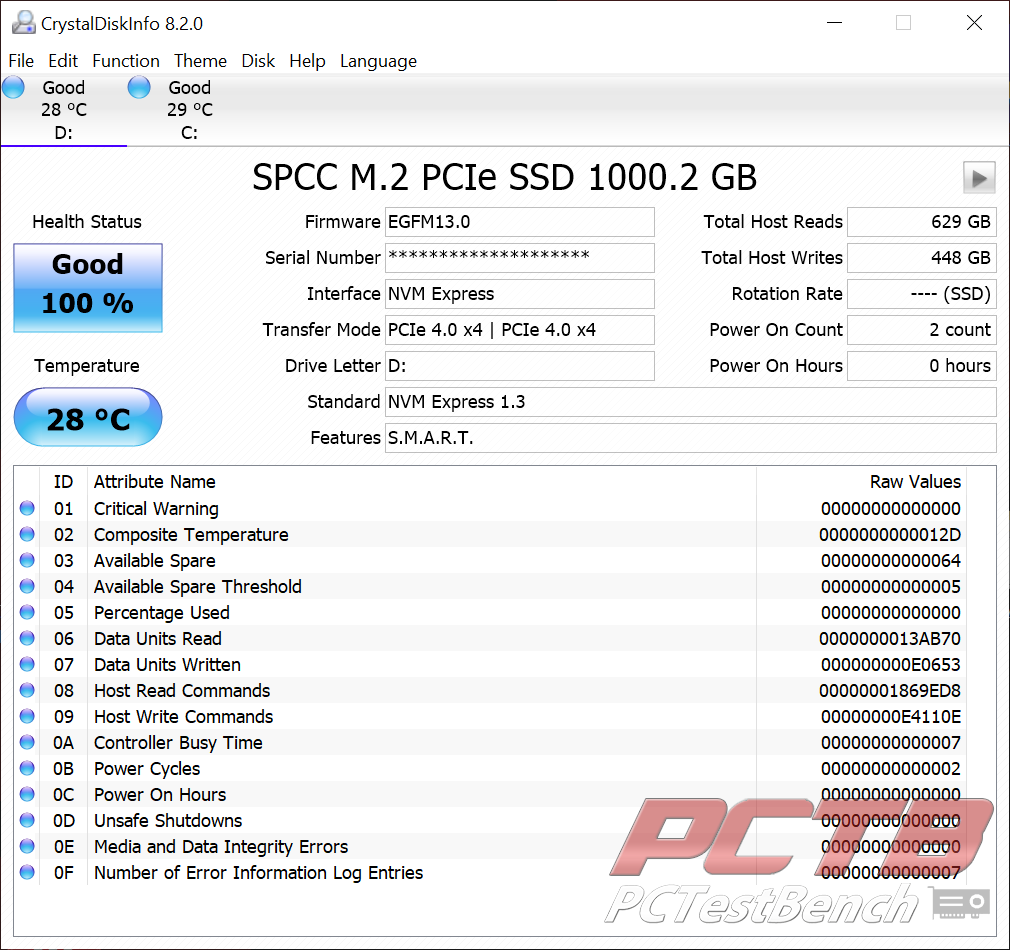Click the Power On Hours 0 hours value
The width and height of the screenshot is (1010, 950).
click(922, 366)
